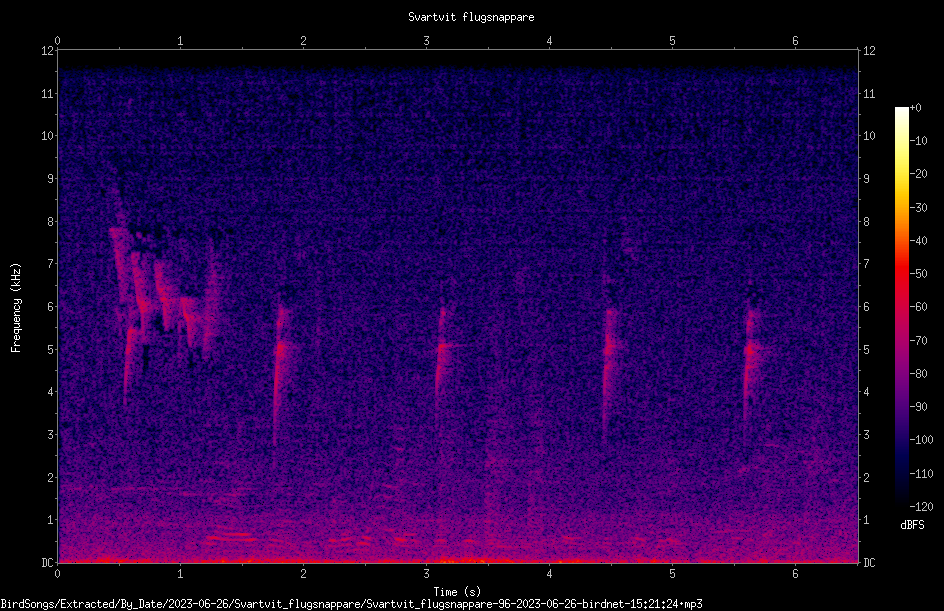Click the title 'Svartvit flugsnappare'
Image resolution: width=944 pixels, height=611 pixels.
point(471,17)
